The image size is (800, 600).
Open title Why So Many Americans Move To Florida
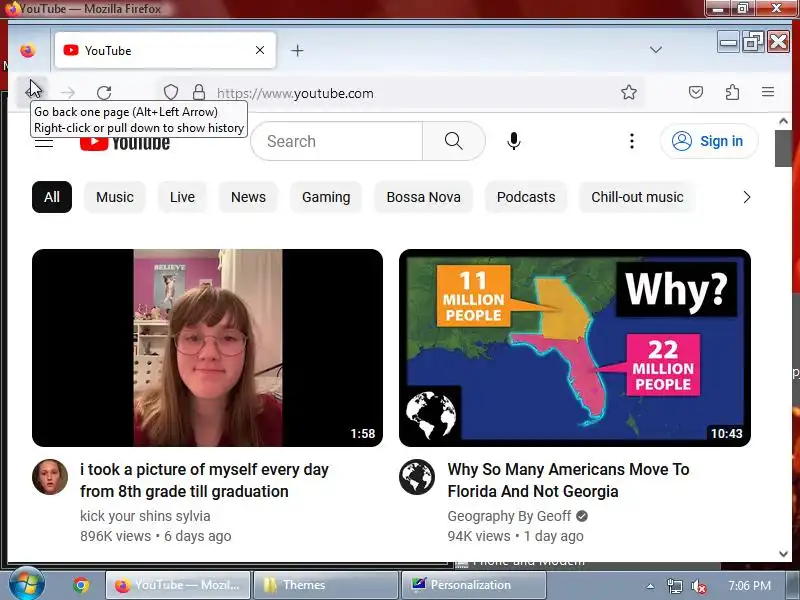coord(568,480)
